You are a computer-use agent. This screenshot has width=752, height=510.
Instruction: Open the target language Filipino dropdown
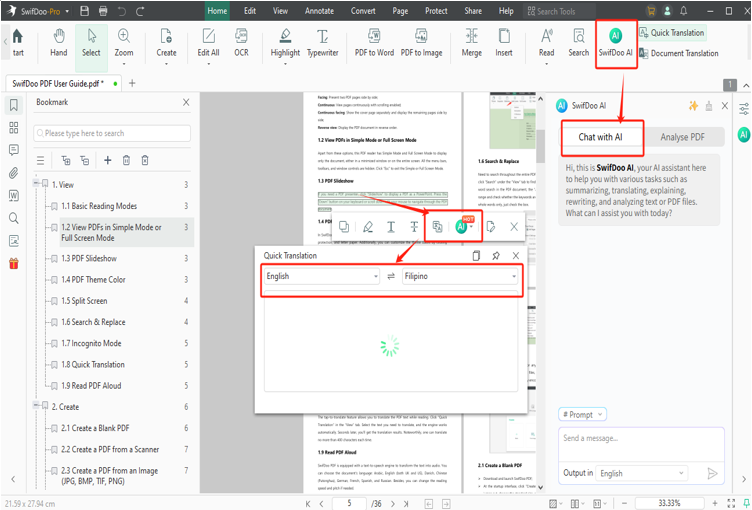tap(459, 276)
